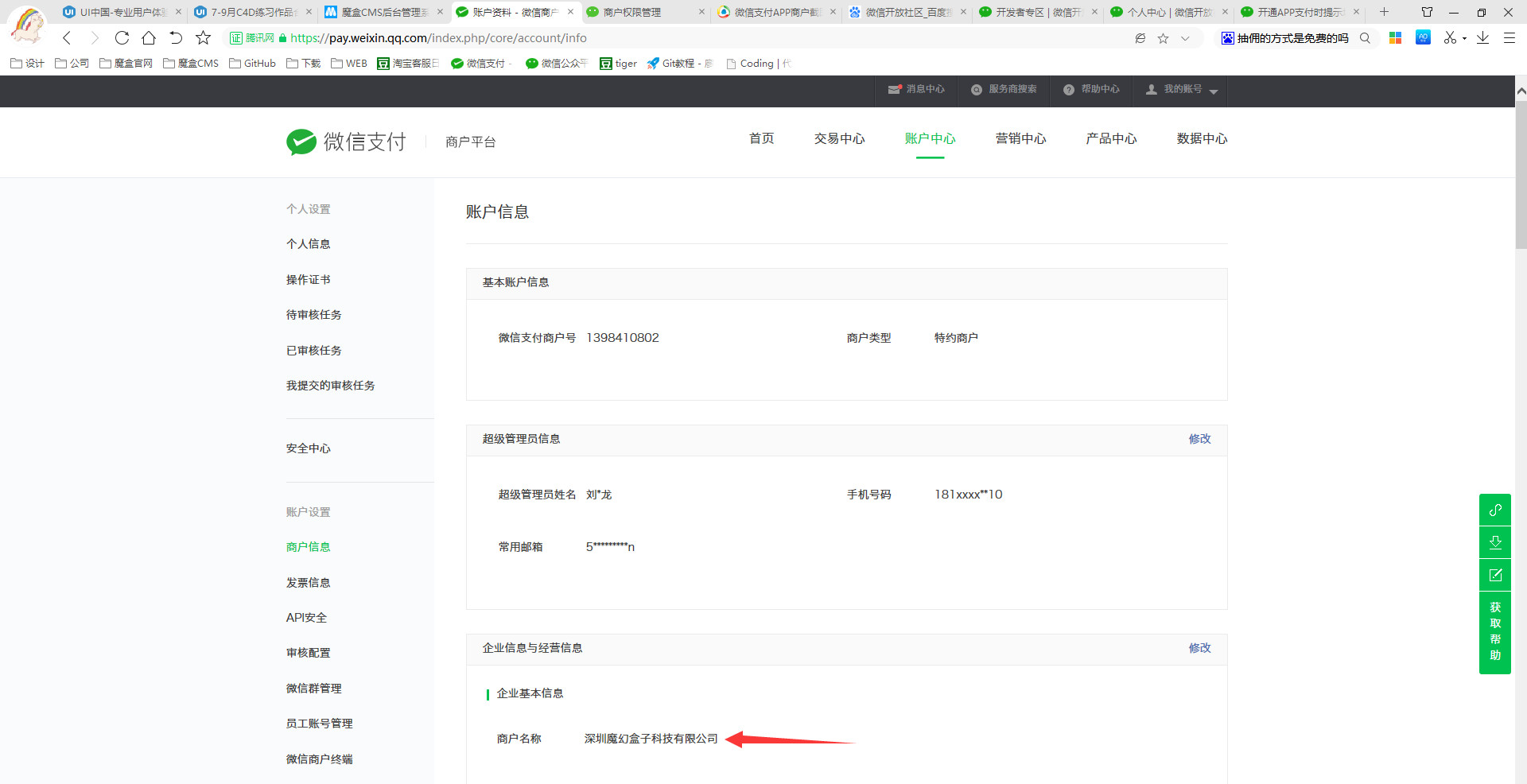Open the 淘宝客服 bookmark

coord(408,64)
